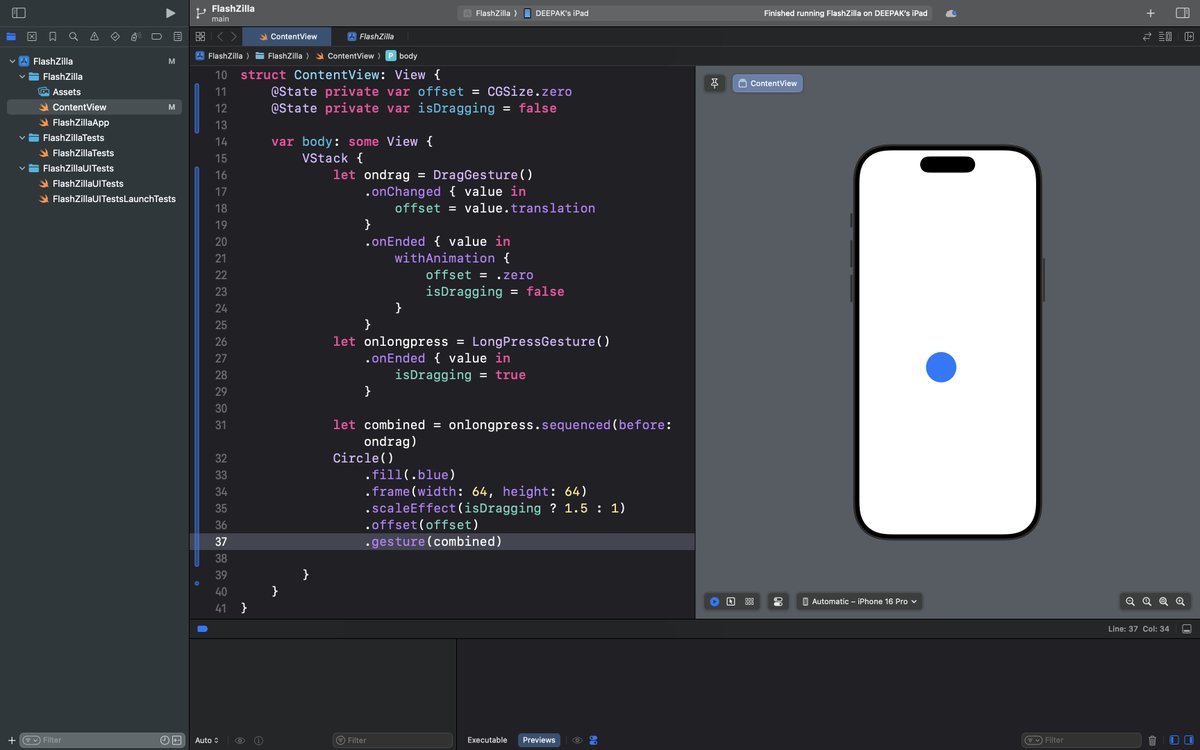The height and width of the screenshot is (750, 1200).
Task: Toggle the inspectors panel on right
Action: click(x=1182, y=13)
